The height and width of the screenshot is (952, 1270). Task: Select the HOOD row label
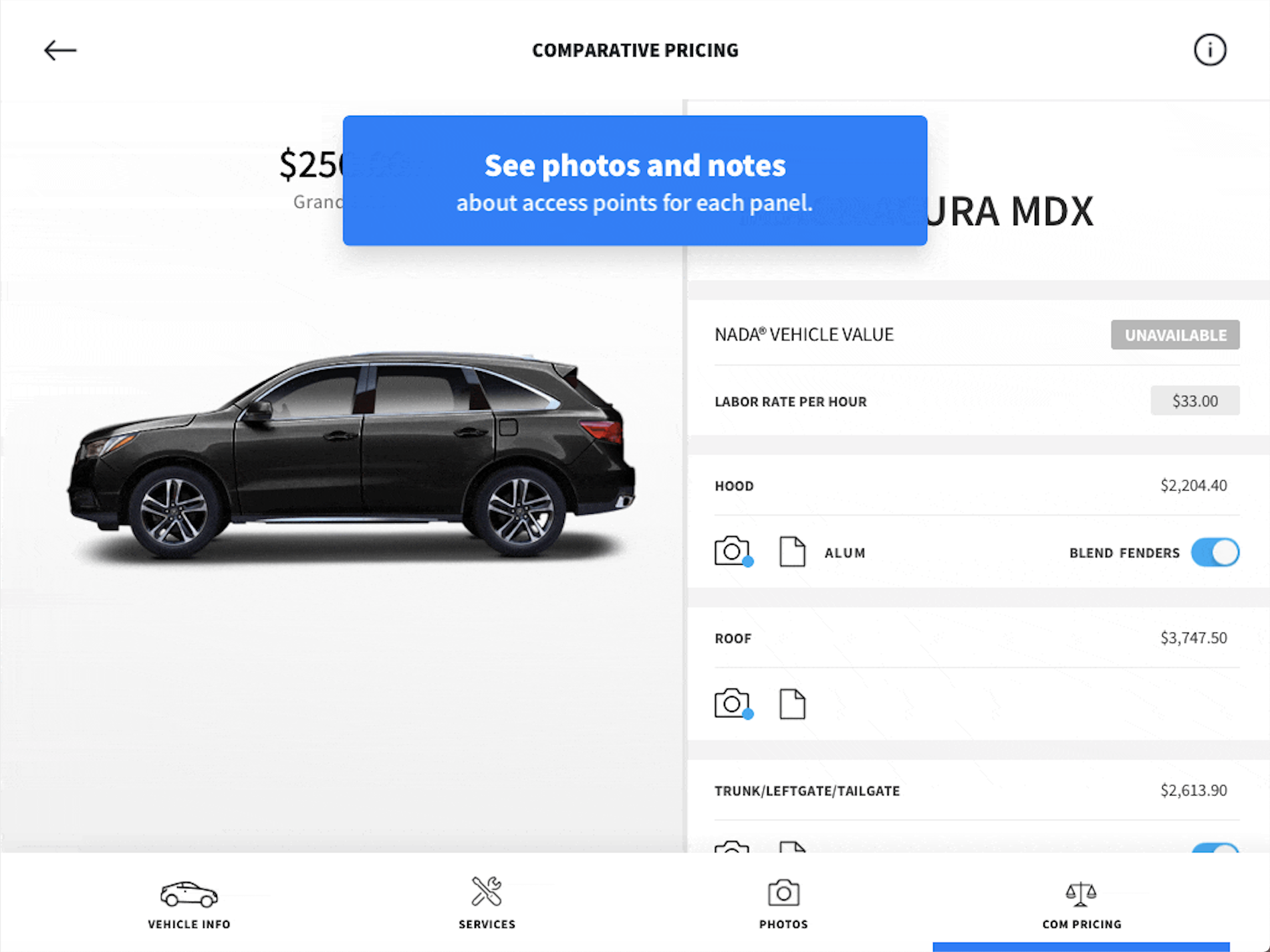click(x=734, y=486)
